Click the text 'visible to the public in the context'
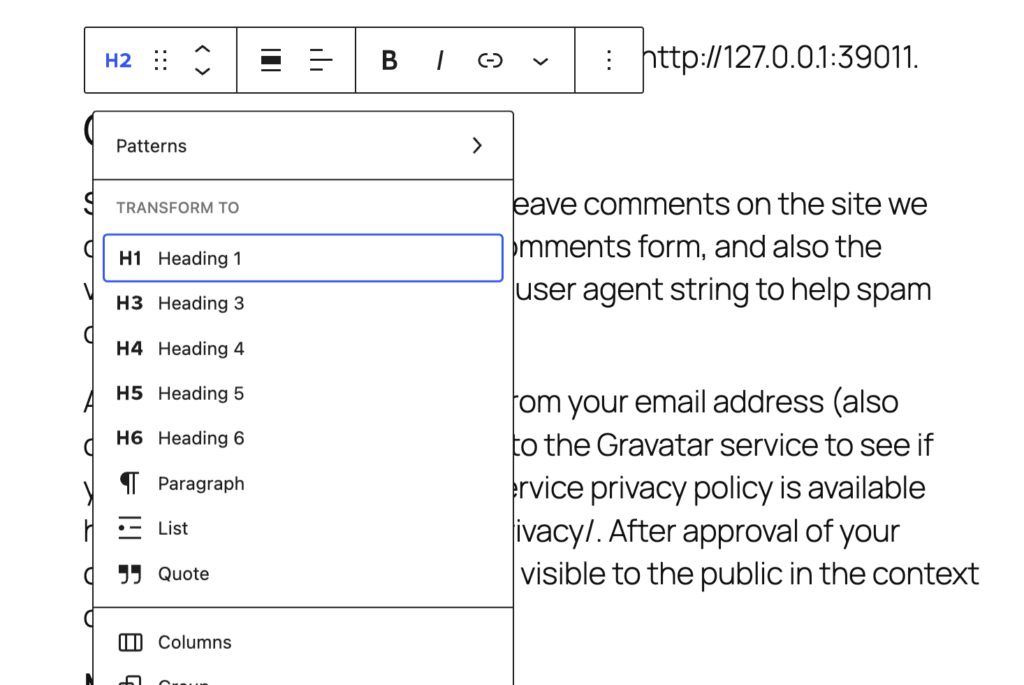1024x685 pixels. point(750,574)
